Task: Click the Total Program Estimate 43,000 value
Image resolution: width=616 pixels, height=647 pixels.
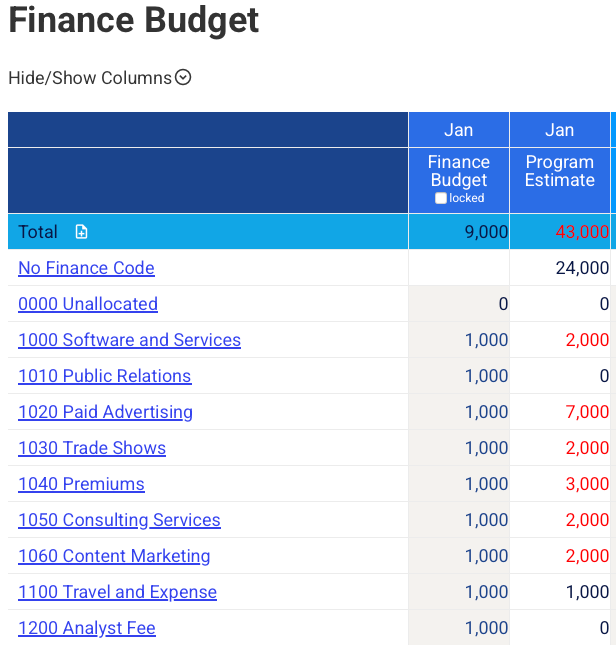Action: [x=582, y=232]
